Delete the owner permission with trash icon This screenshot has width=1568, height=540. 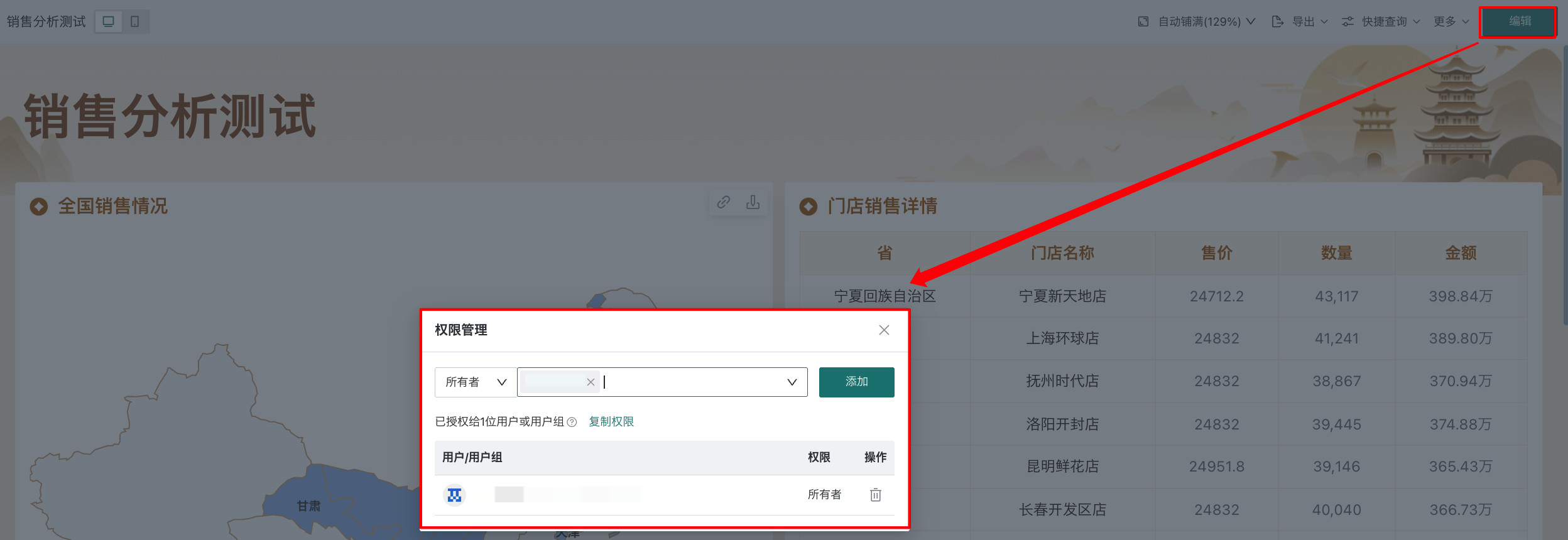(x=876, y=495)
